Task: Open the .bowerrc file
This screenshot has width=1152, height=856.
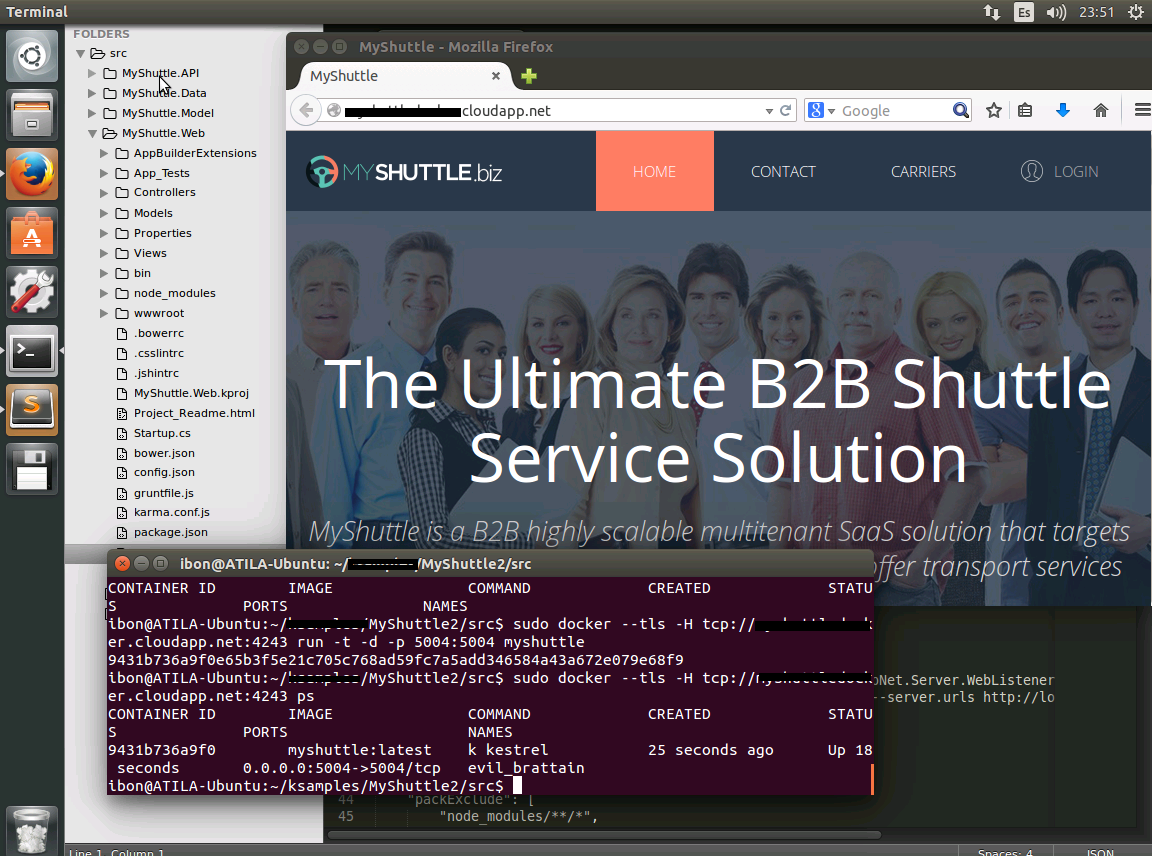Action: click(x=159, y=333)
